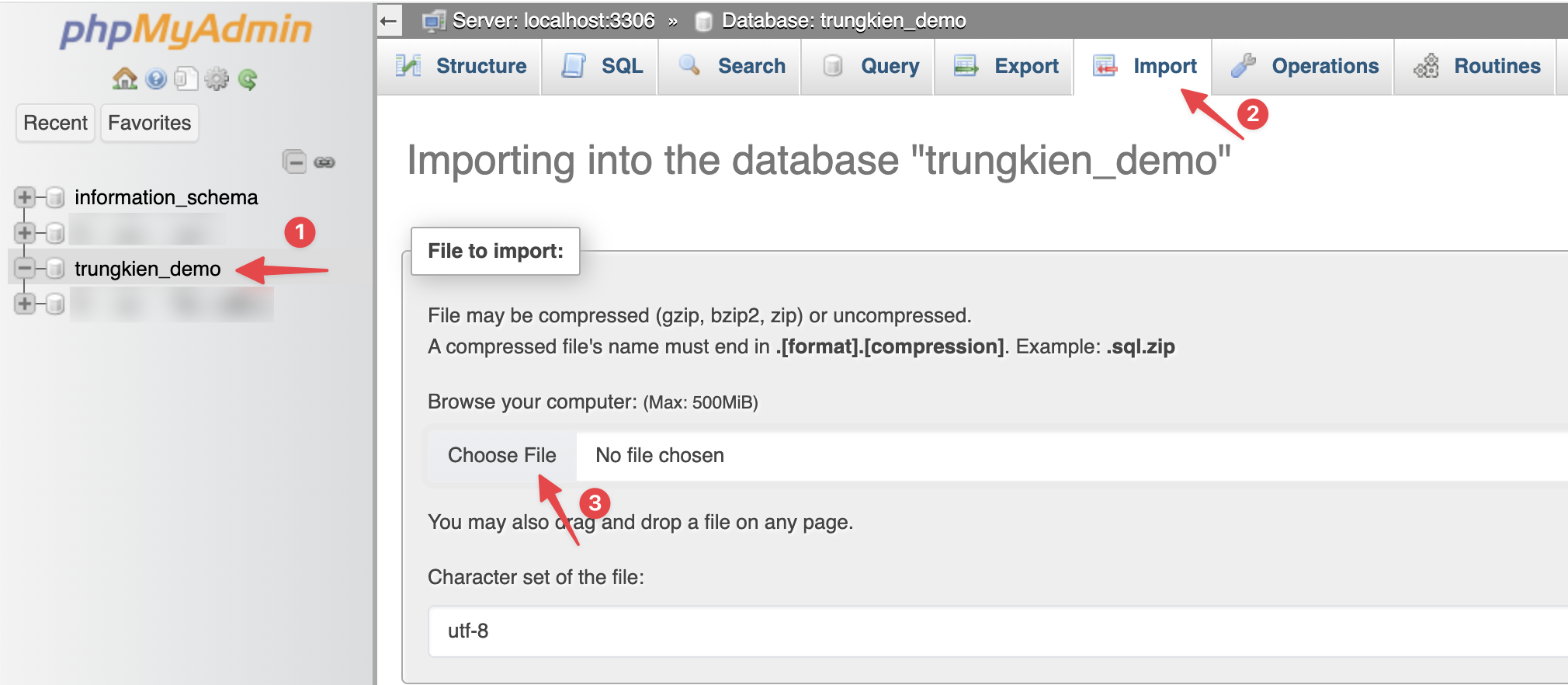Click the phpMyAdmin logo
Image resolution: width=1568 pixels, height=685 pixels.
click(186, 31)
